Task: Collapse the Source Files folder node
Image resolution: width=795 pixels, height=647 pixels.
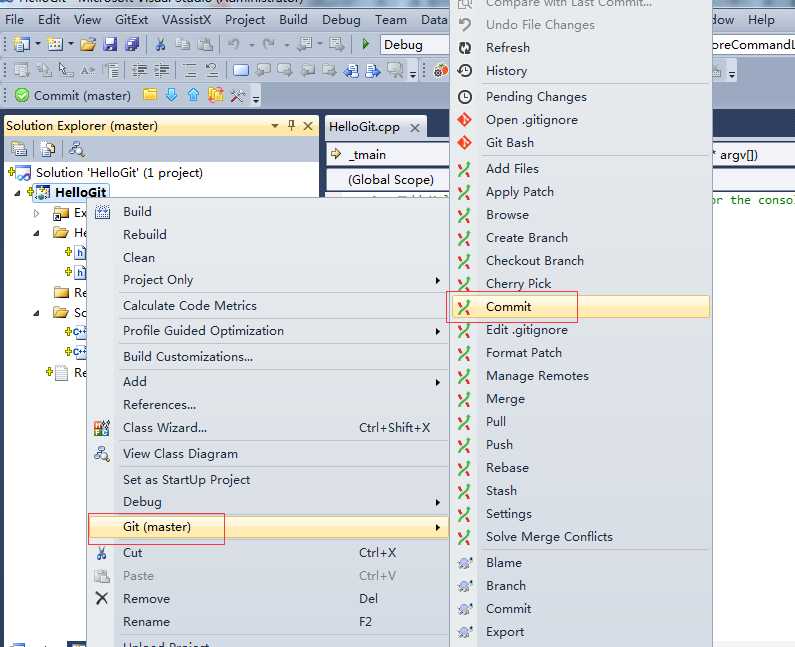Action: click(37, 313)
